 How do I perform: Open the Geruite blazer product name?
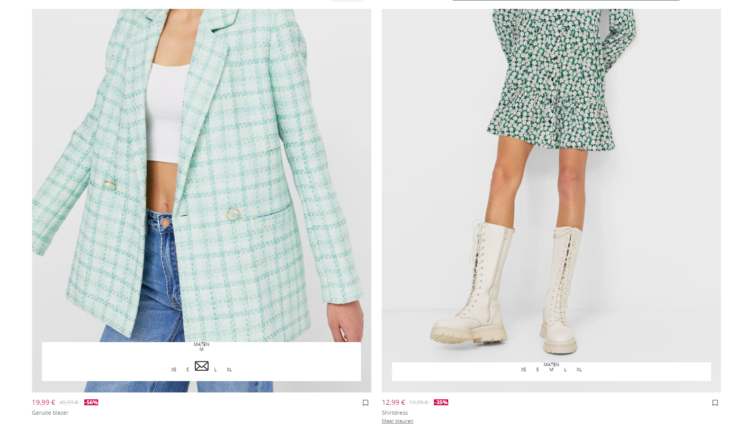[50, 413]
